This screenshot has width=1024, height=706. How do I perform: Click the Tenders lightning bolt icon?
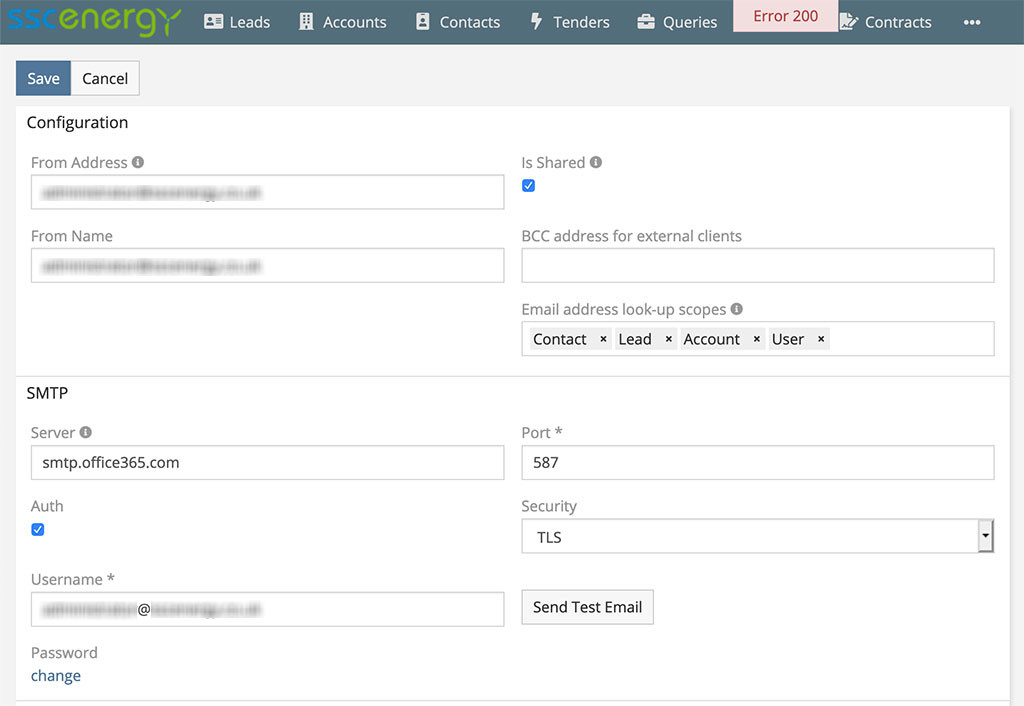[x=536, y=21]
